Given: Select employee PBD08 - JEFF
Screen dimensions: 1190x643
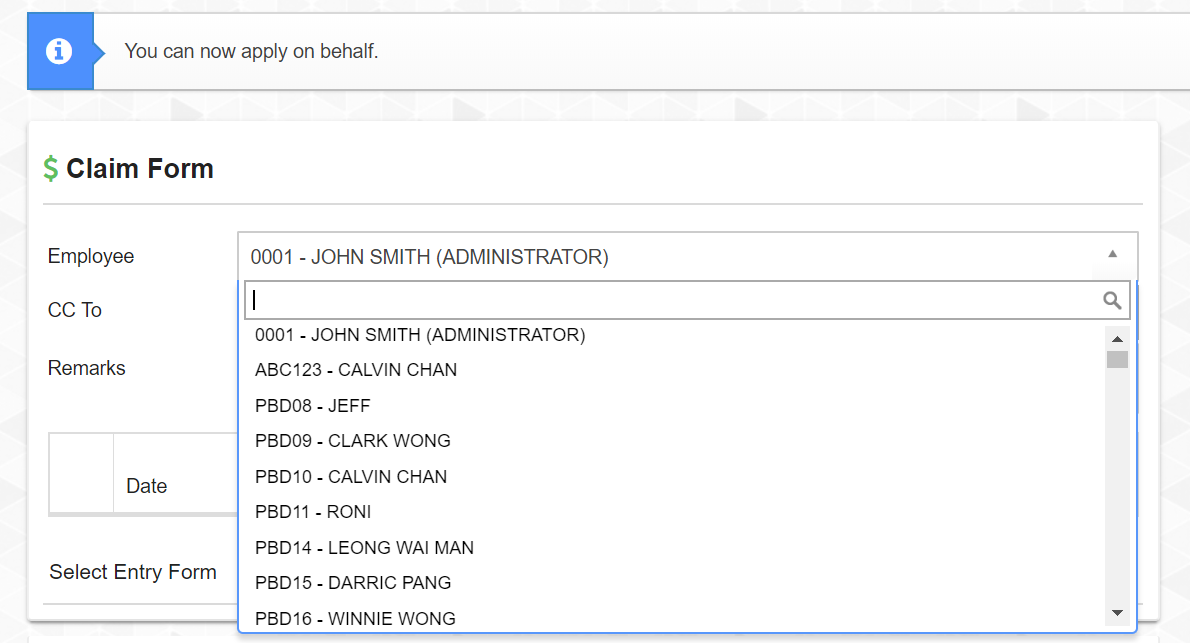Looking at the screenshot, I should click(313, 406).
